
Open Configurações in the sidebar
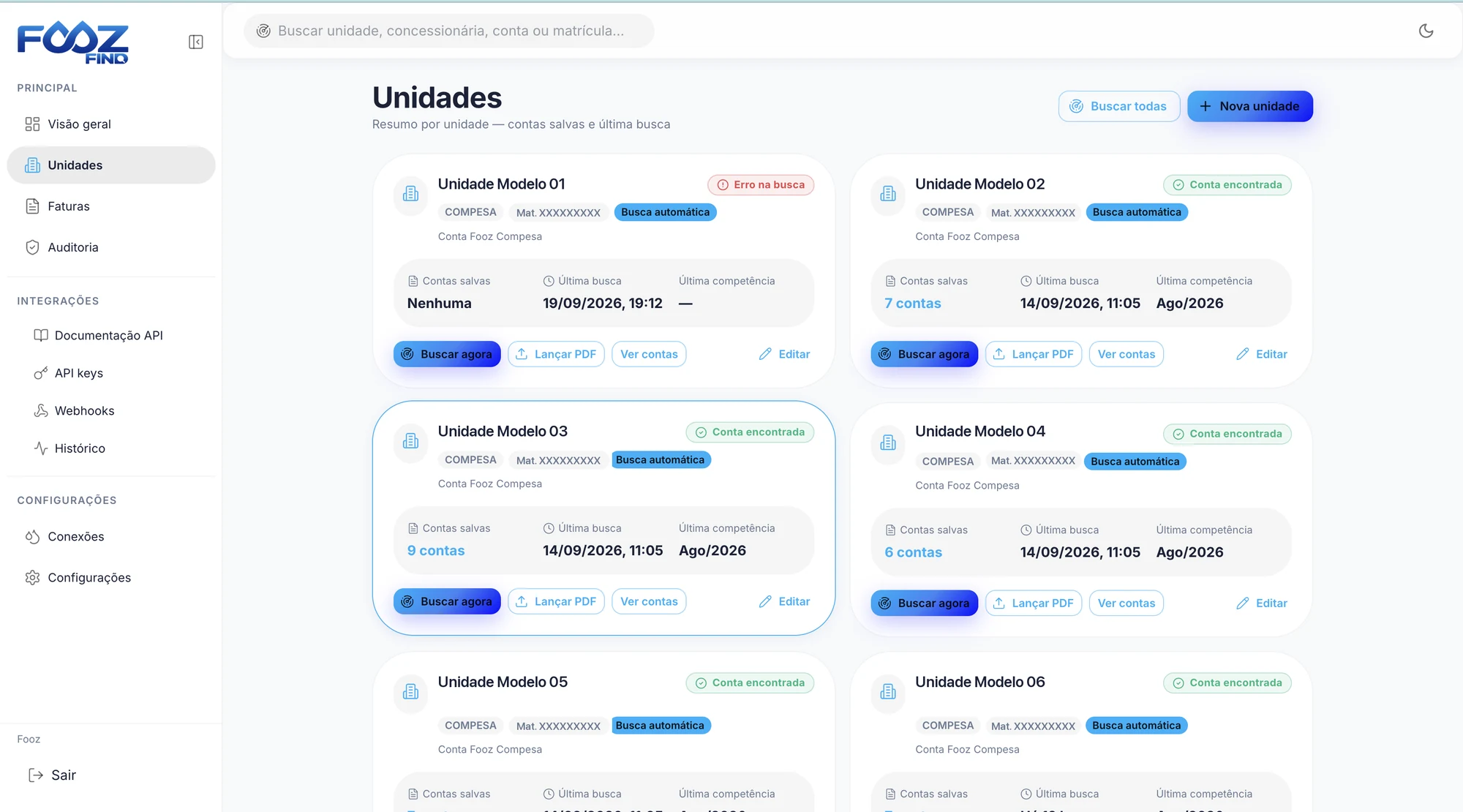coord(111,578)
